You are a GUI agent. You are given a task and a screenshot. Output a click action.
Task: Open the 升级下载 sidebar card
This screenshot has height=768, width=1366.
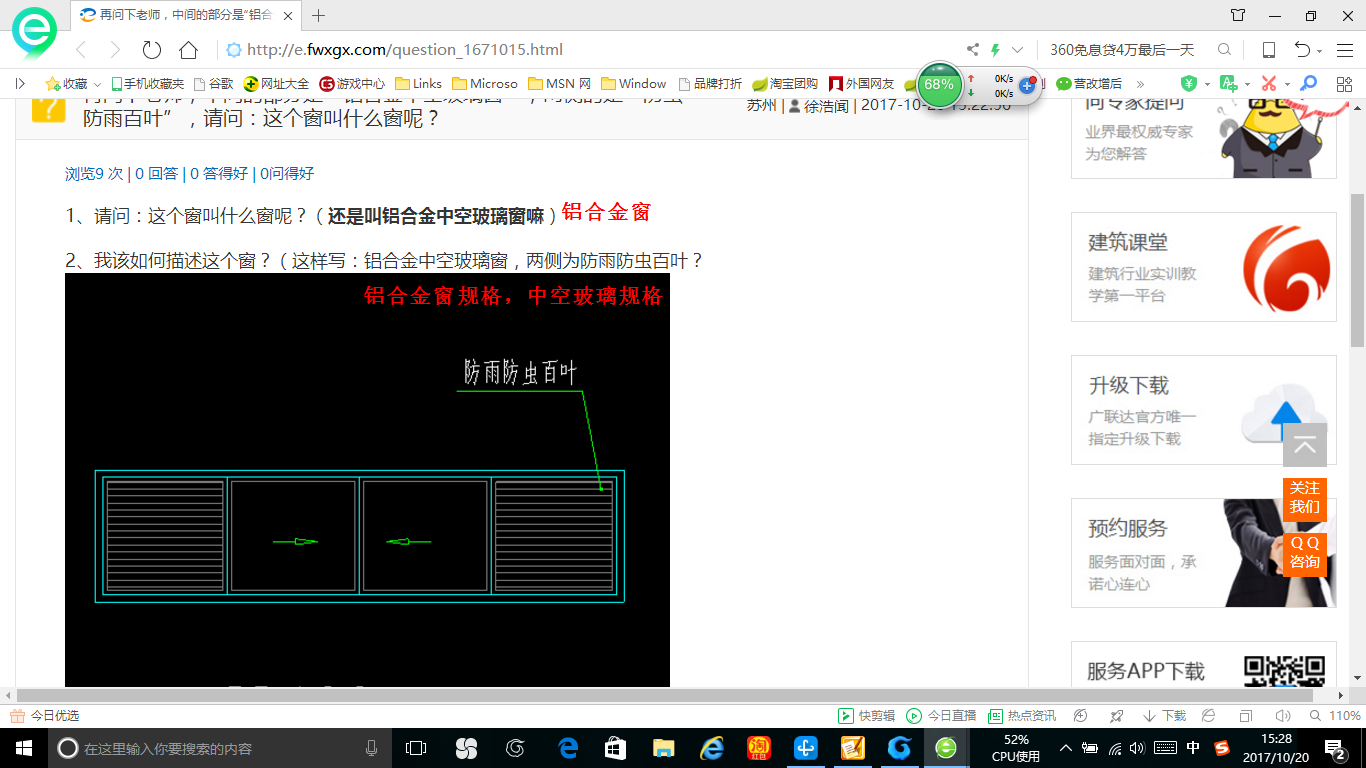point(1204,410)
